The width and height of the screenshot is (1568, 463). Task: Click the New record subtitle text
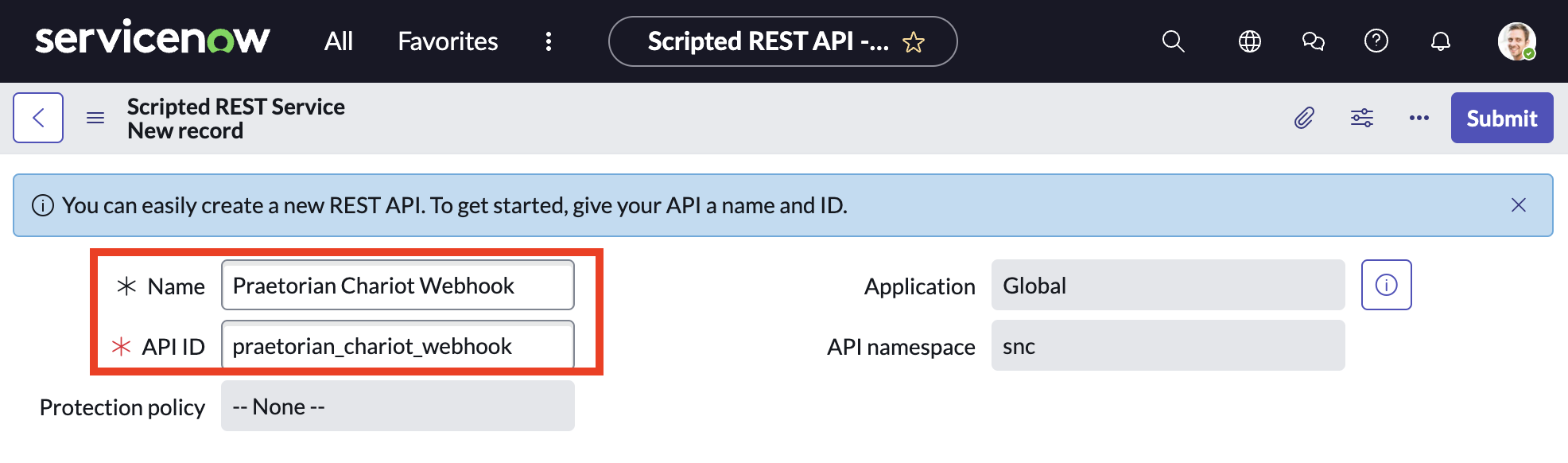point(185,130)
